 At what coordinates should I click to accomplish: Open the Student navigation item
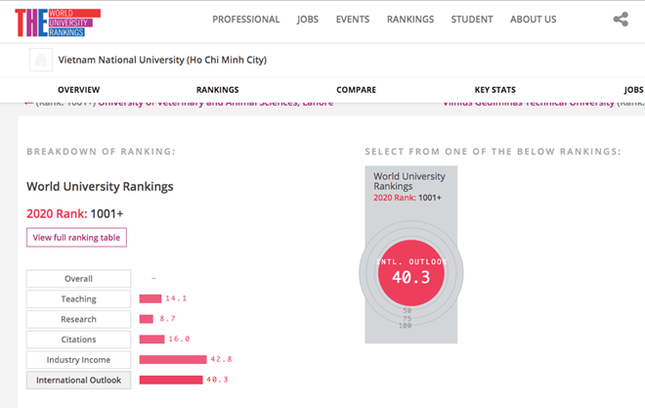472,19
